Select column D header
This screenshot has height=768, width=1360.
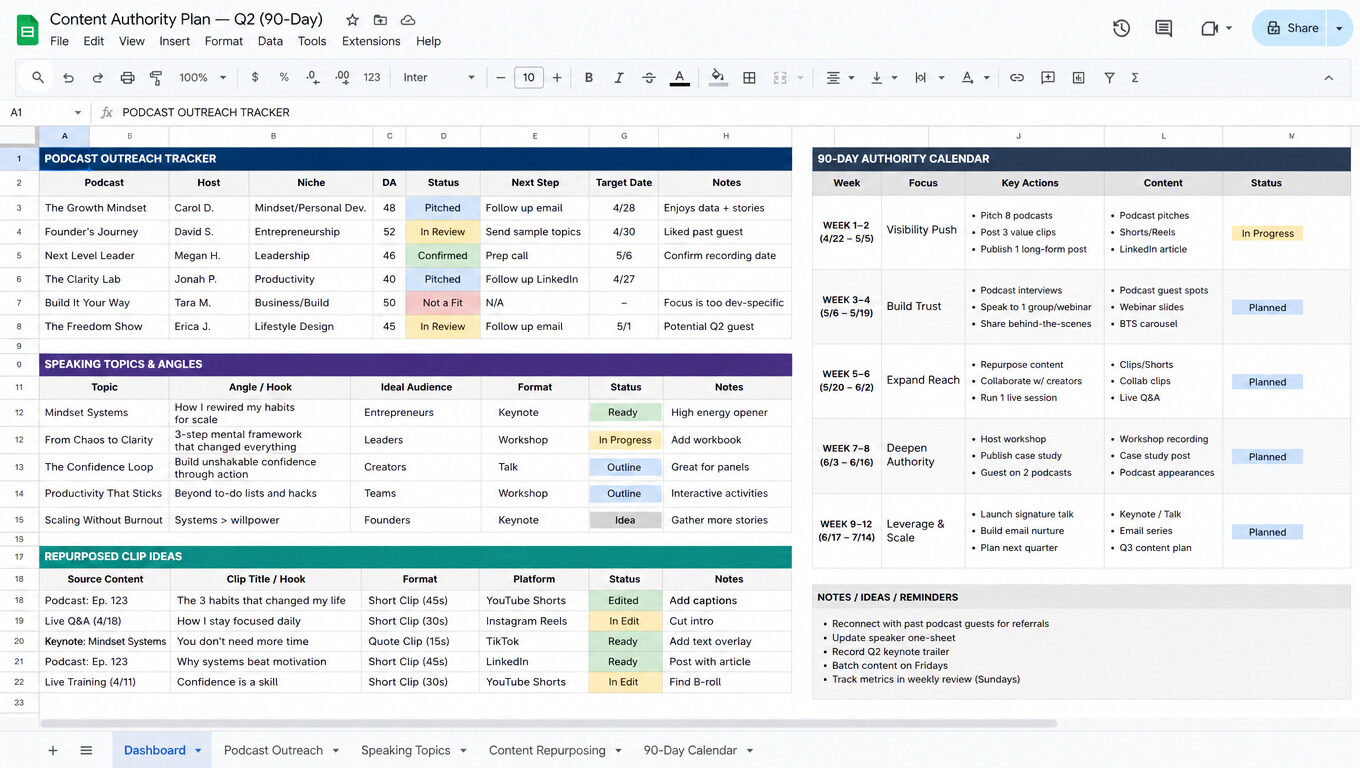pyautogui.click(x=443, y=136)
